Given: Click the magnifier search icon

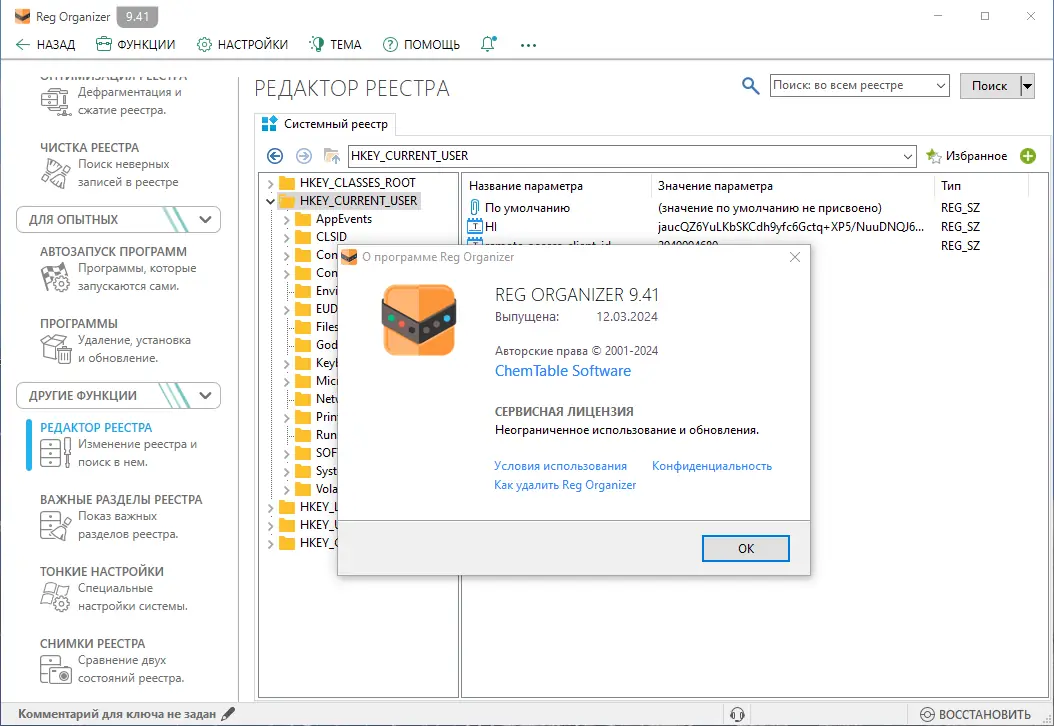Looking at the screenshot, I should tap(750, 85).
